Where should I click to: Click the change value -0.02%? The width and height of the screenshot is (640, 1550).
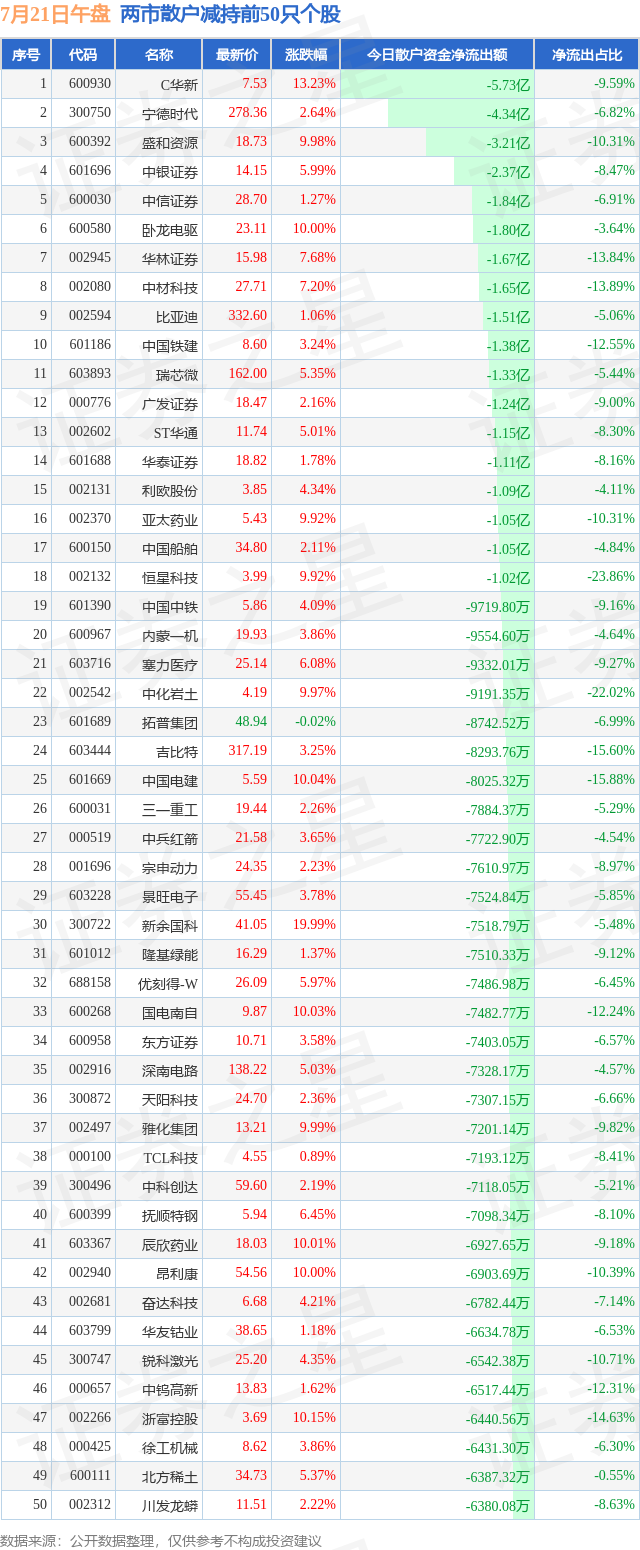click(x=316, y=722)
